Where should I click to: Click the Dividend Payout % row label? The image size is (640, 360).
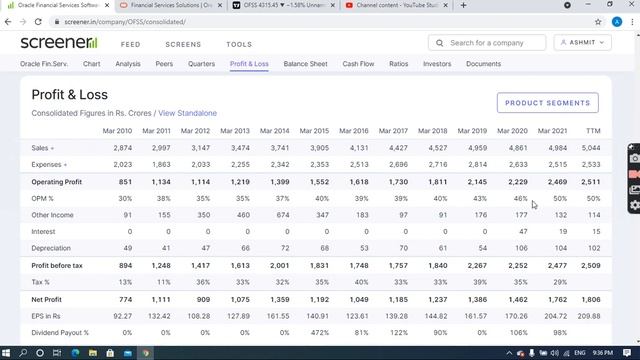(x=60, y=333)
